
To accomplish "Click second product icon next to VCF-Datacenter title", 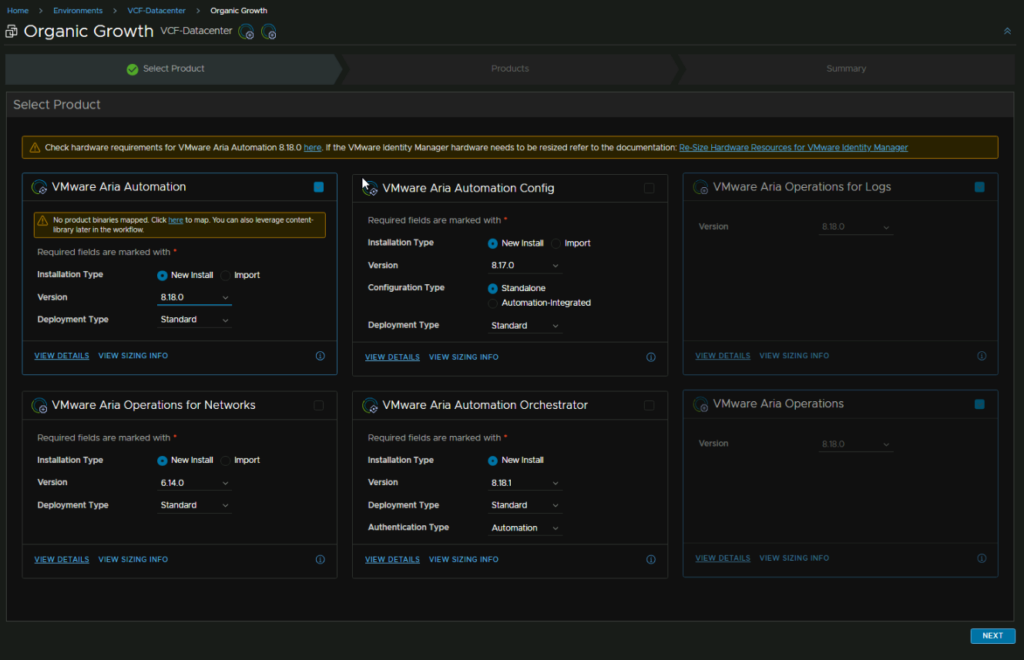I will point(268,31).
